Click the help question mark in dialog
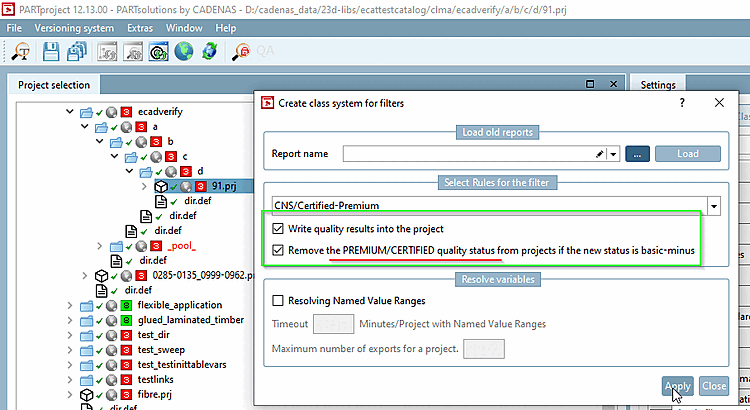The height and width of the screenshot is (410, 750). coord(682,102)
